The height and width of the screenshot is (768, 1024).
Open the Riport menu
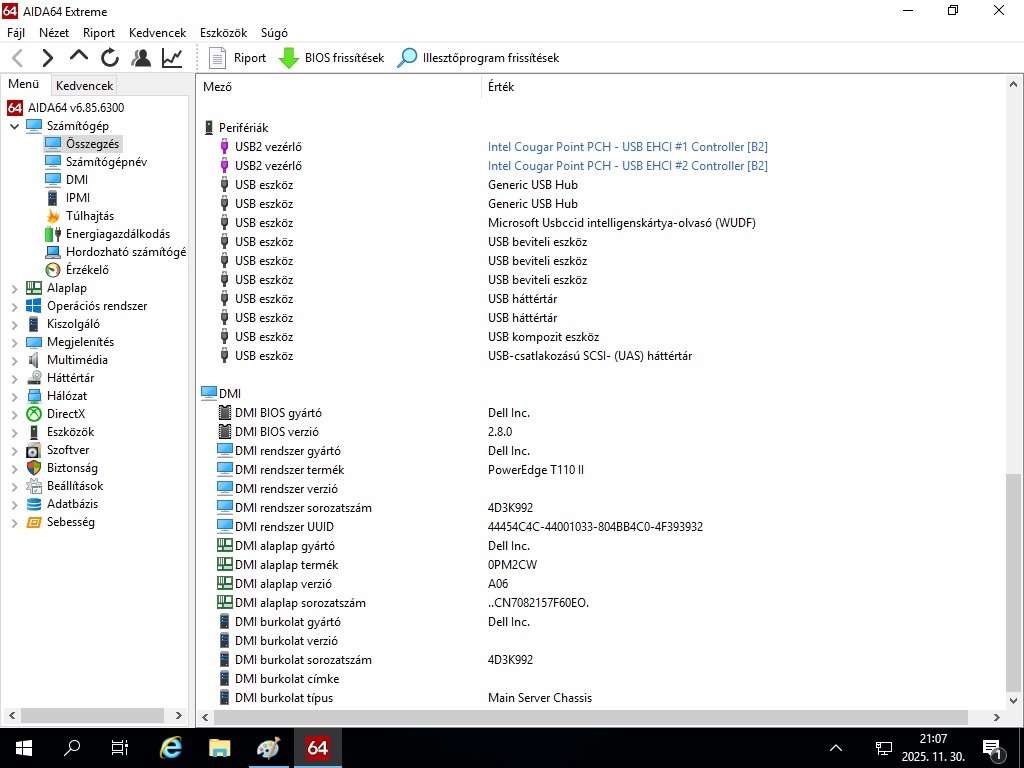pos(99,33)
